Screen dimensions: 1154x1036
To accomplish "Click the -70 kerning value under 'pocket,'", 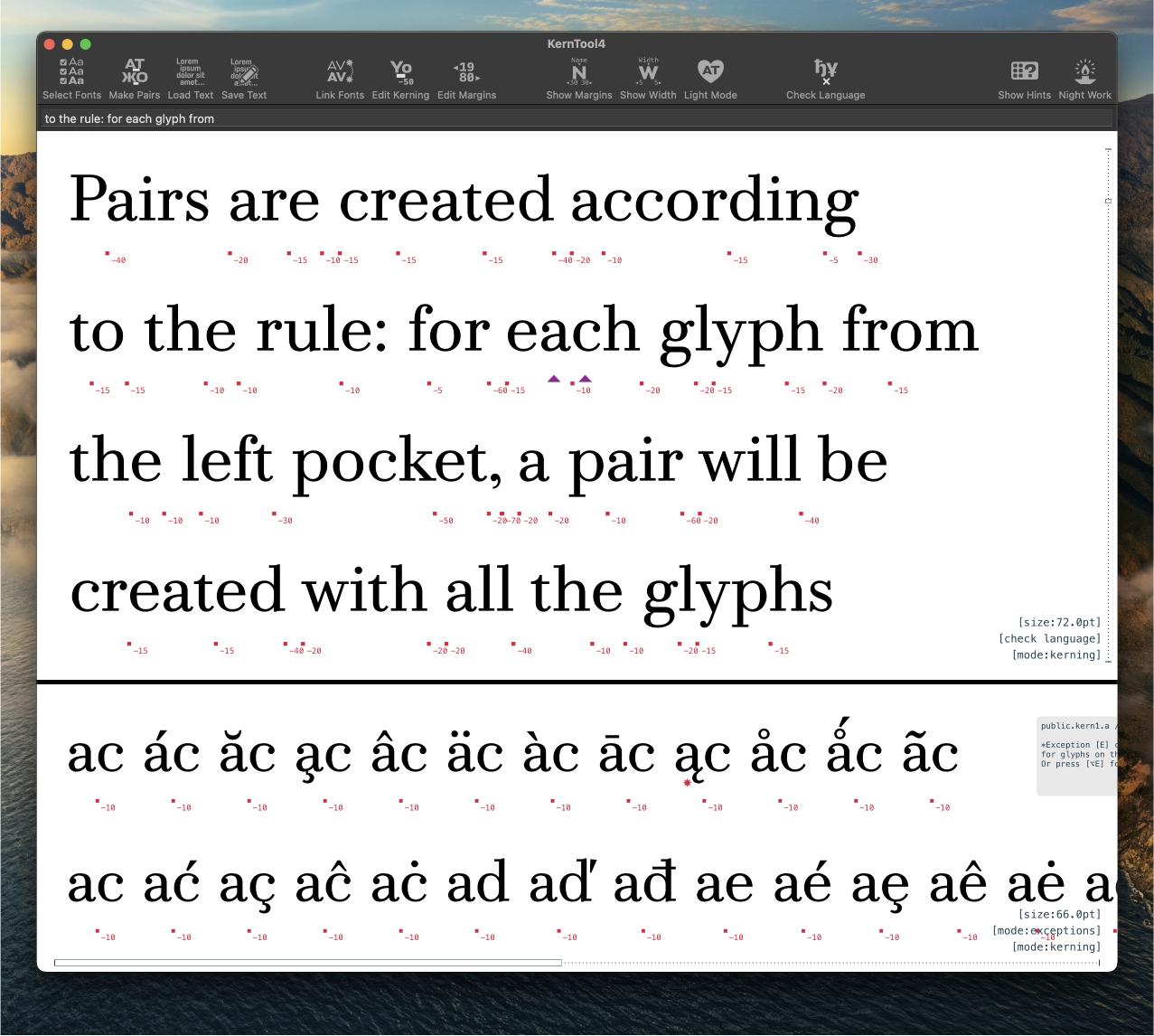I will click(x=514, y=521).
